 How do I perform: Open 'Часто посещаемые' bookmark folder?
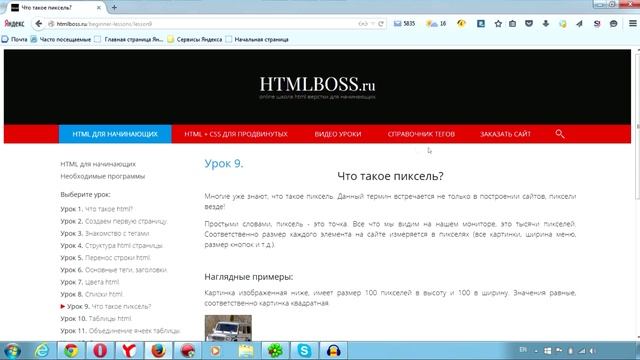pos(61,40)
